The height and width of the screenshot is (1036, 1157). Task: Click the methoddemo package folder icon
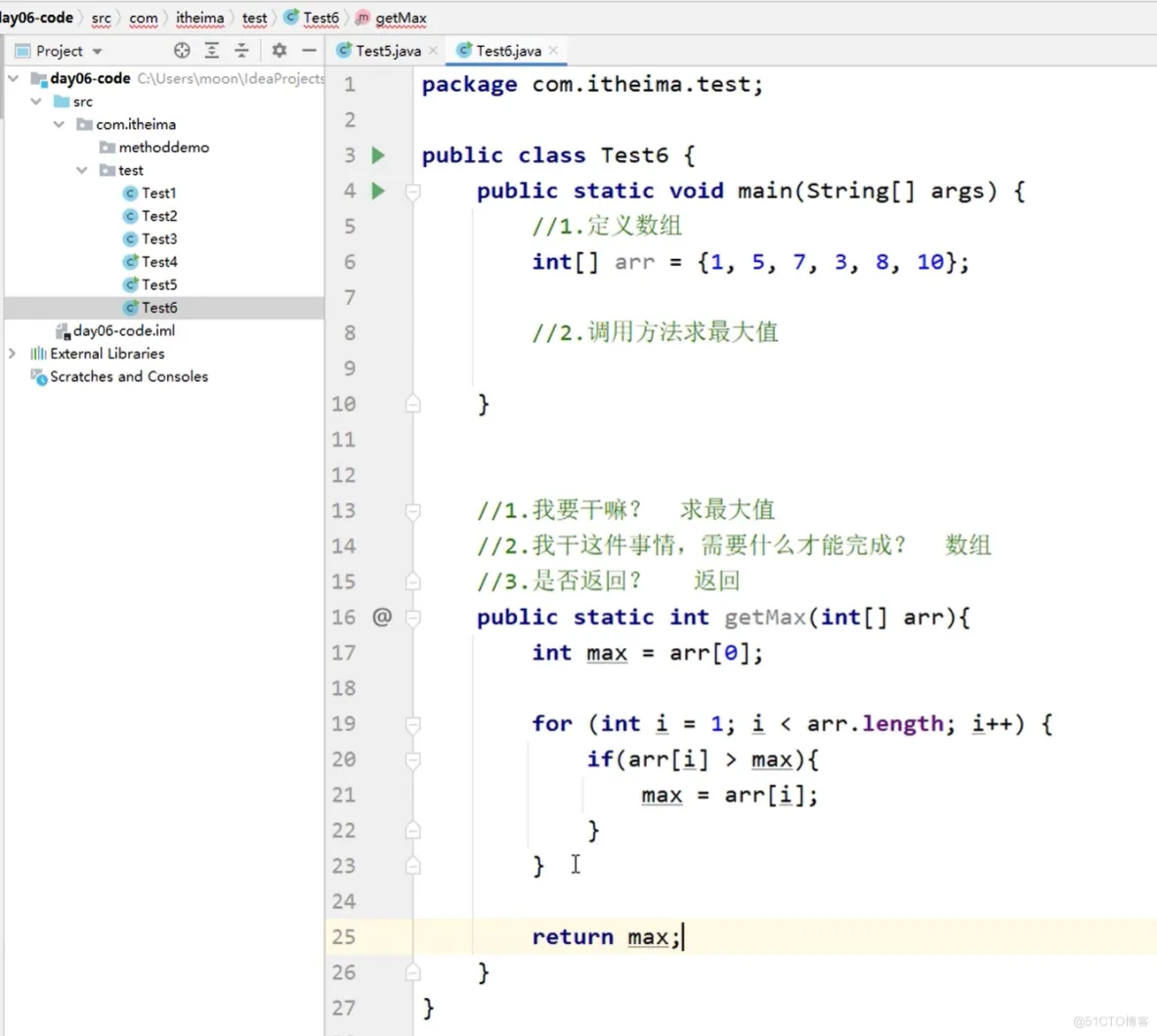click(107, 148)
